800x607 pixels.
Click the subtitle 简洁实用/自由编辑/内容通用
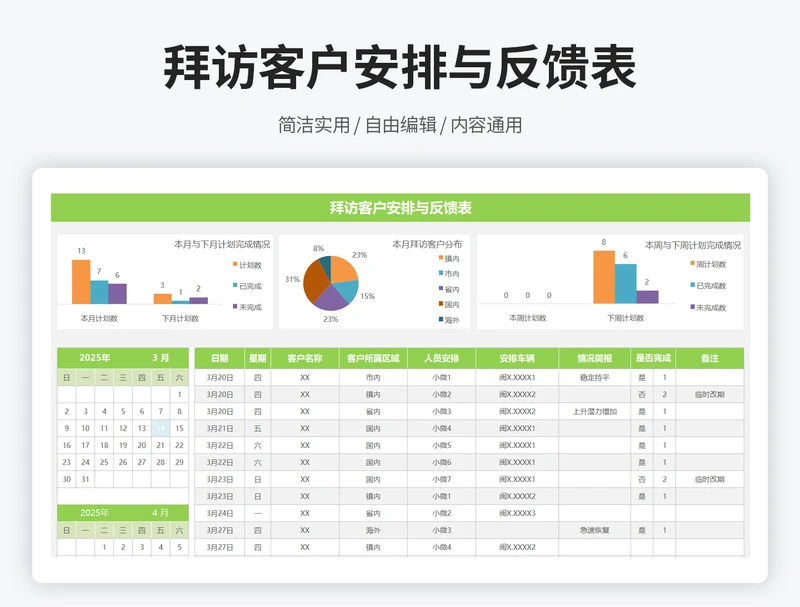[400, 125]
